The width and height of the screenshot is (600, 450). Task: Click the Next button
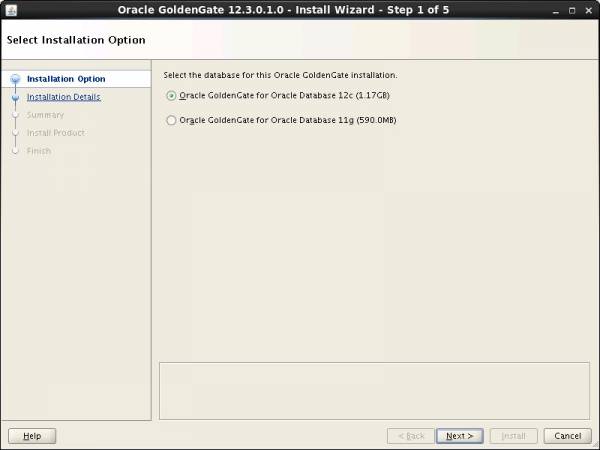(x=460, y=436)
